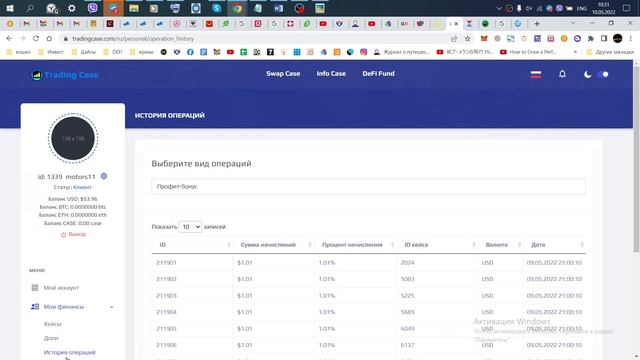The height and width of the screenshot is (360, 640).
Task: Click the Trading Case logo
Action: [x=65, y=75]
